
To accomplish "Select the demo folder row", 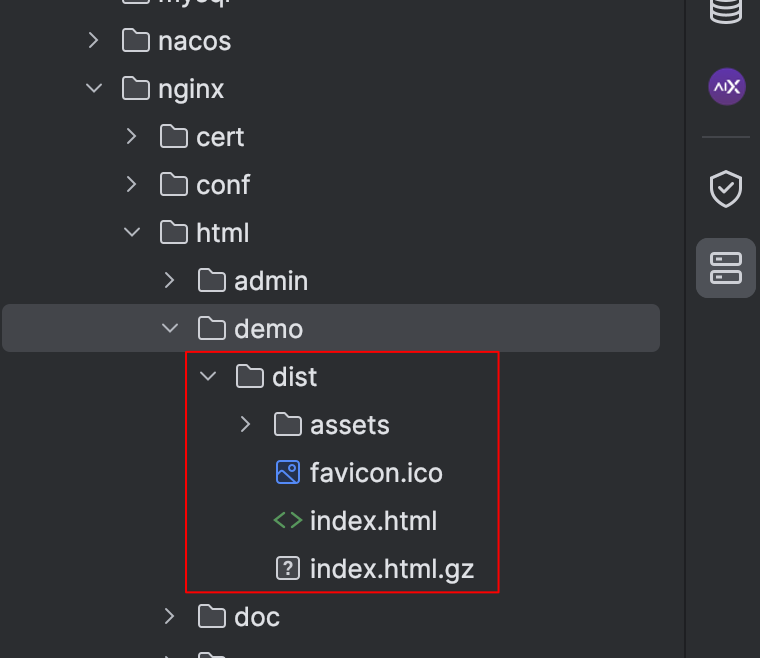I will pyautogui.click(x=268, y=328).
